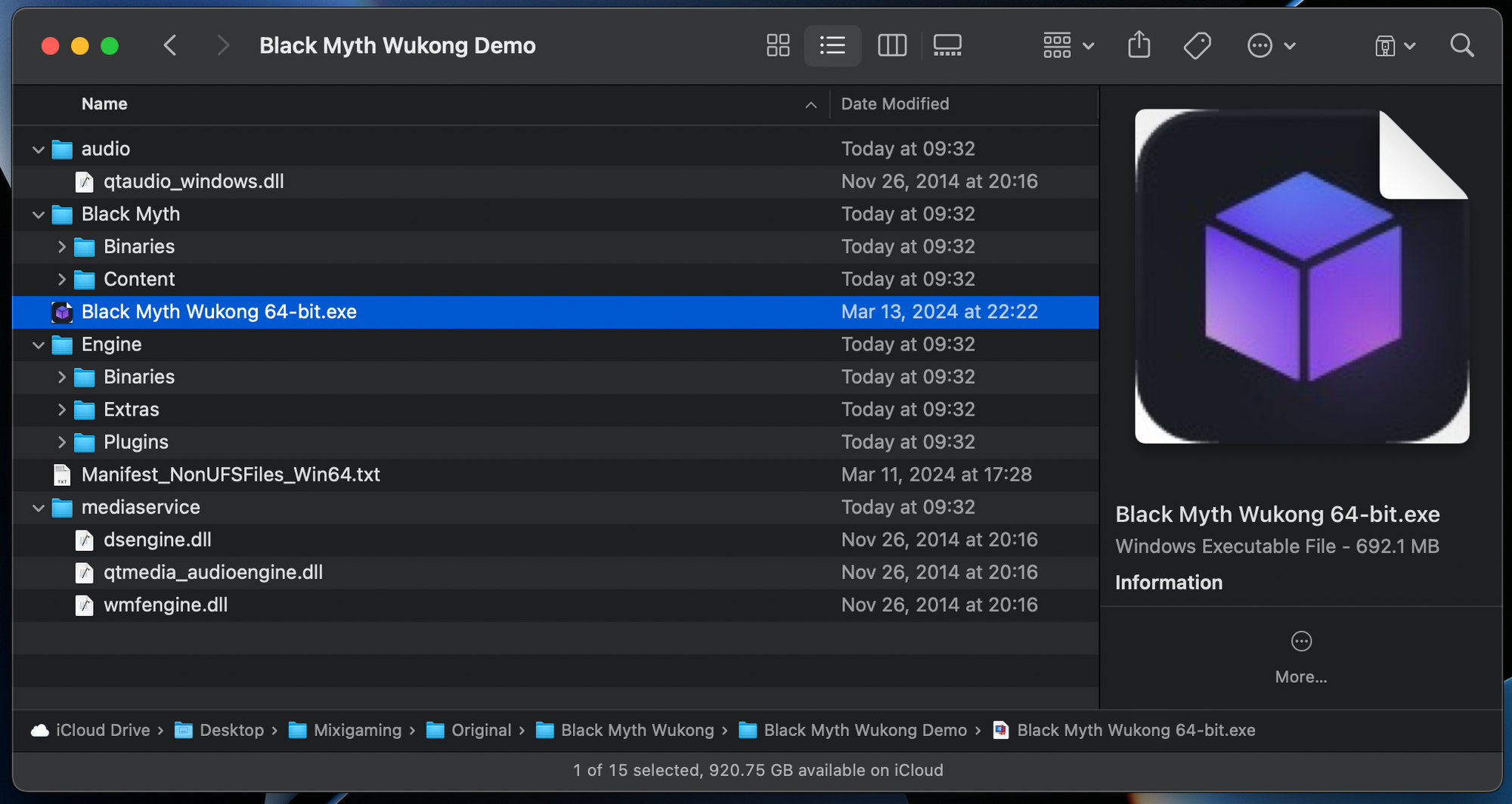The width and height of the screenshot is (1512, 804).
Task: Switch to gallery view
Action: 947,45
